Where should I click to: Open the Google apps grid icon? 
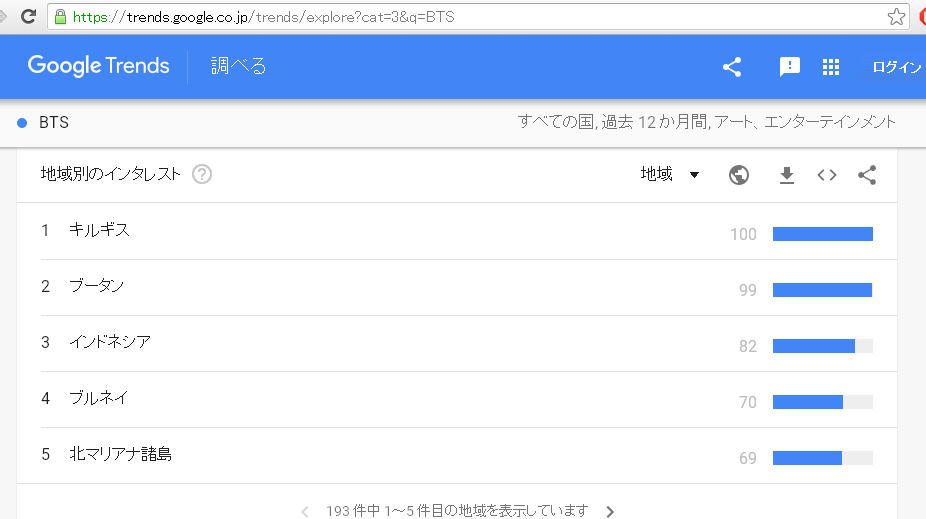point(830,67)
